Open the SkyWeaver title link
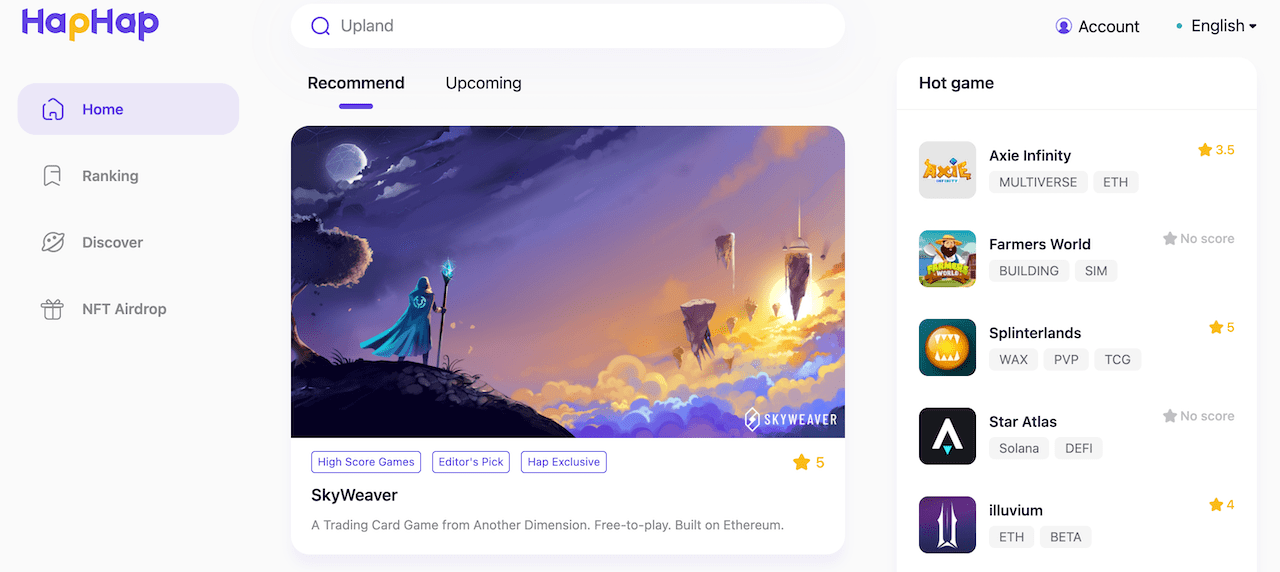 point(354,495)
